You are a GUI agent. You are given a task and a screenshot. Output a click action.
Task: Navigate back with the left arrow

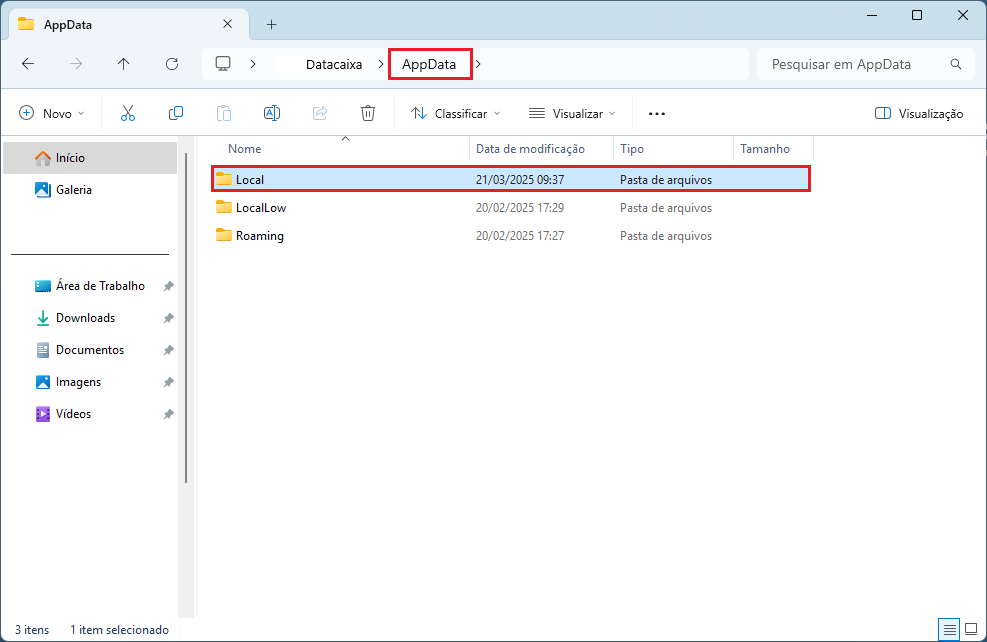click(x=28, y=64)
